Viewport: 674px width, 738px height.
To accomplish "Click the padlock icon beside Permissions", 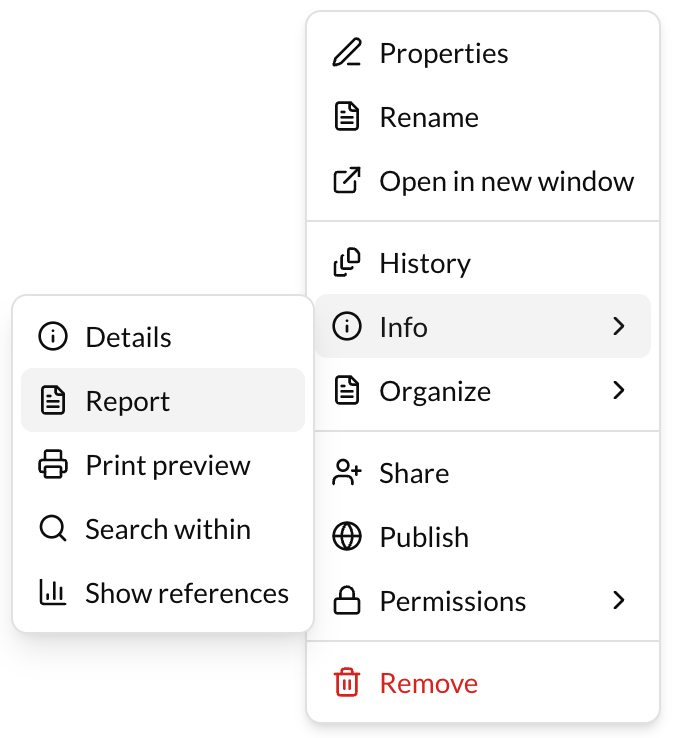I will 346,602.
